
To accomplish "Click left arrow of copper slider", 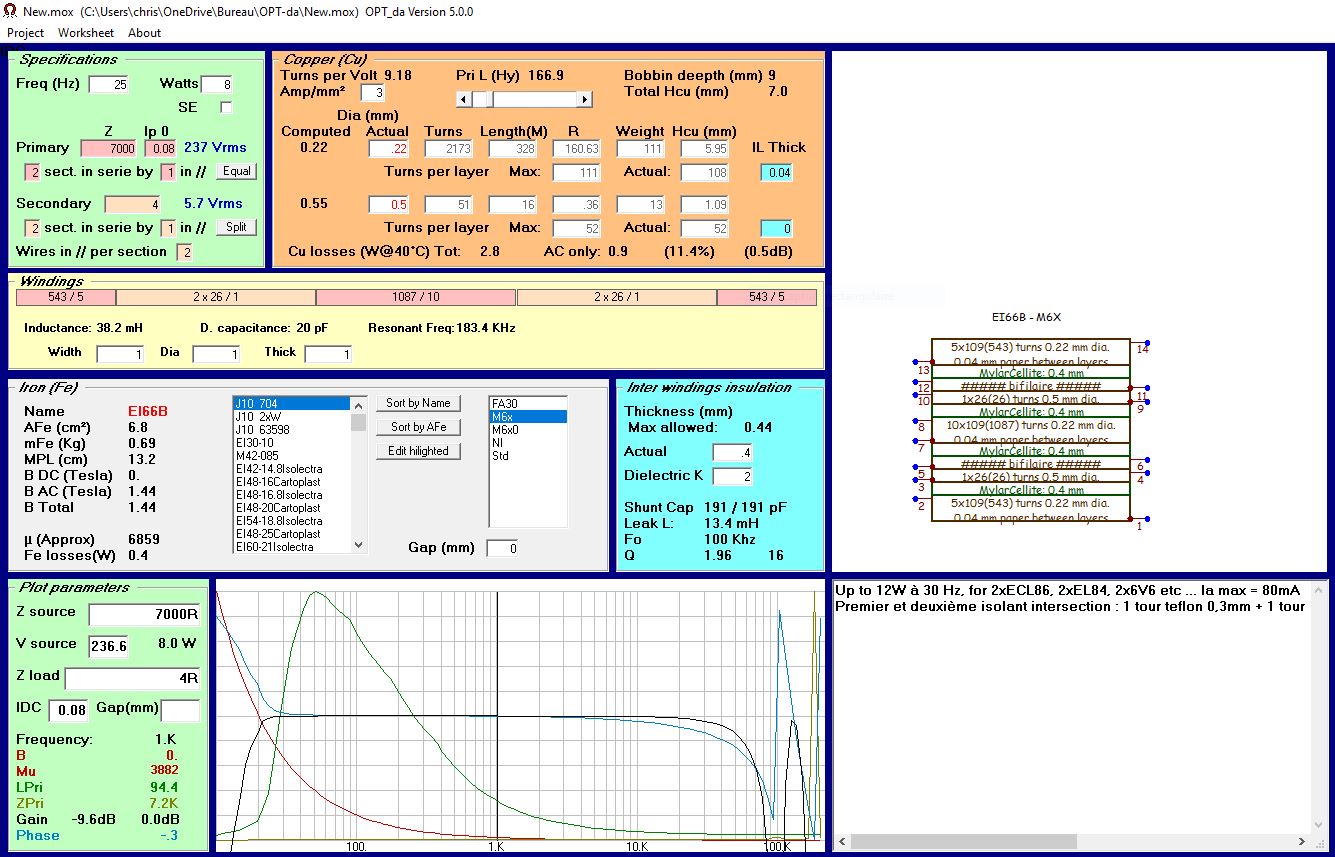I will point(463,99).
